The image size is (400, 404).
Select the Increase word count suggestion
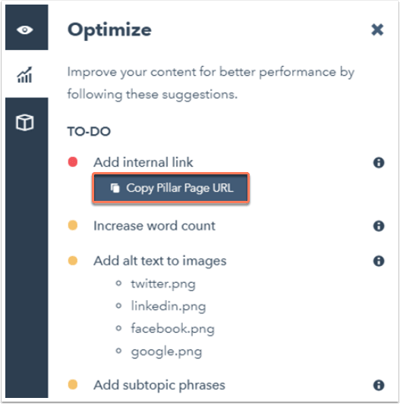pos(154,226)
